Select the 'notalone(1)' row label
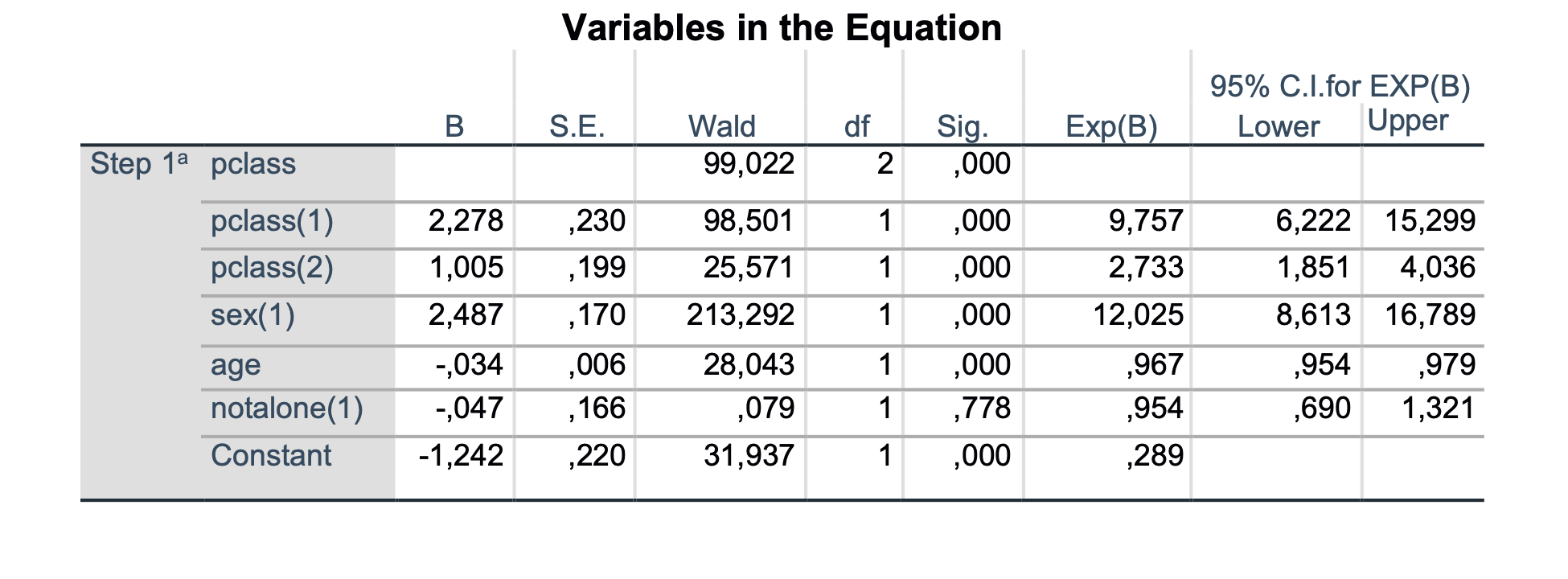The height and width of the screenshot is (579, 1568). point(286,409)
